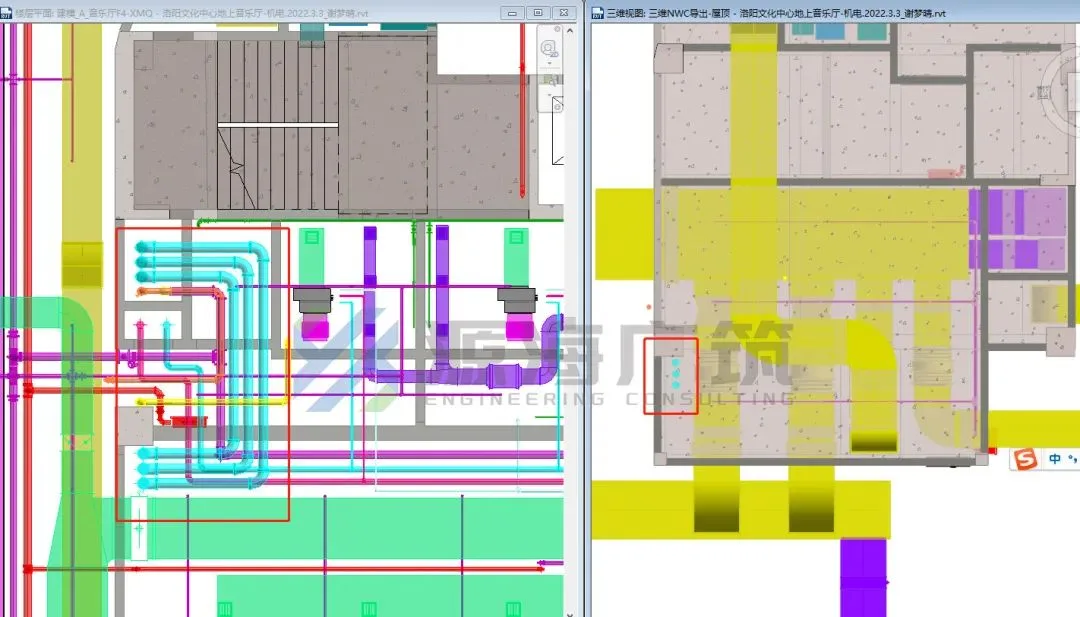Minimize the floor plan view window
Image resolution: width=1080 pixels, height=617 pixels.
pyautogui.click(x=512, y=12)
